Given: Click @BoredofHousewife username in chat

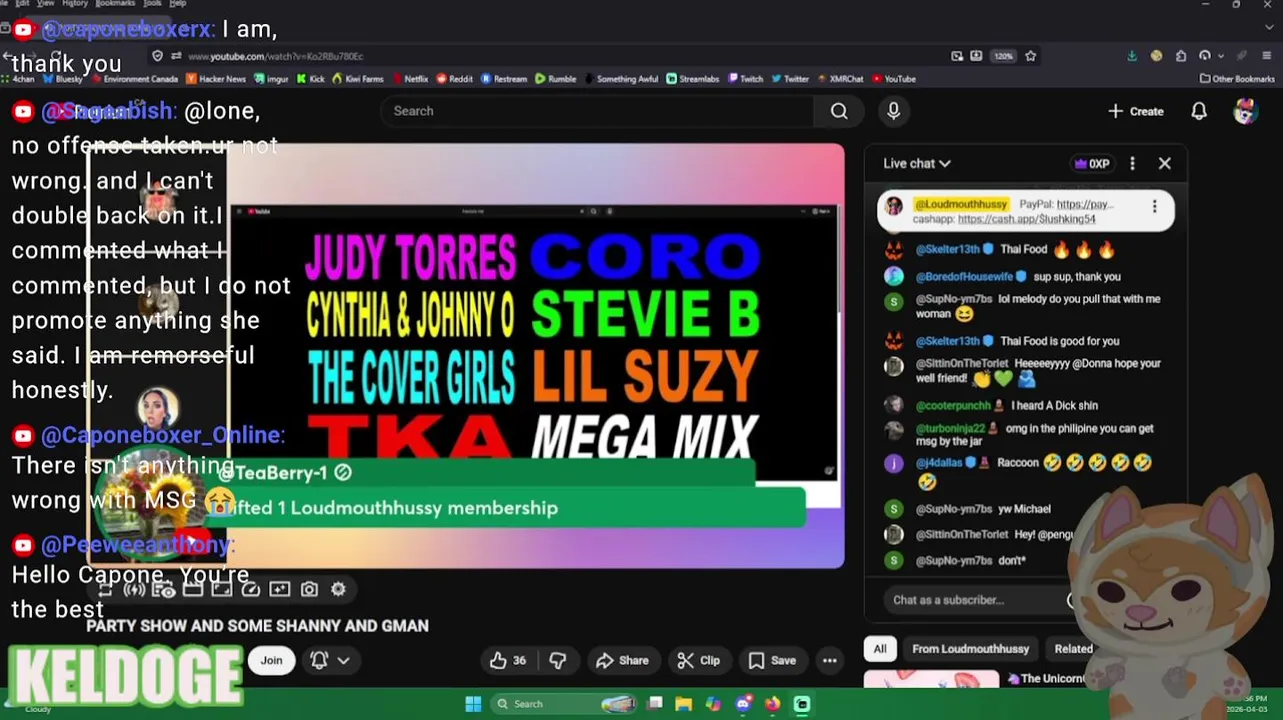Looking at the screenshot, I should coord(965,276).
